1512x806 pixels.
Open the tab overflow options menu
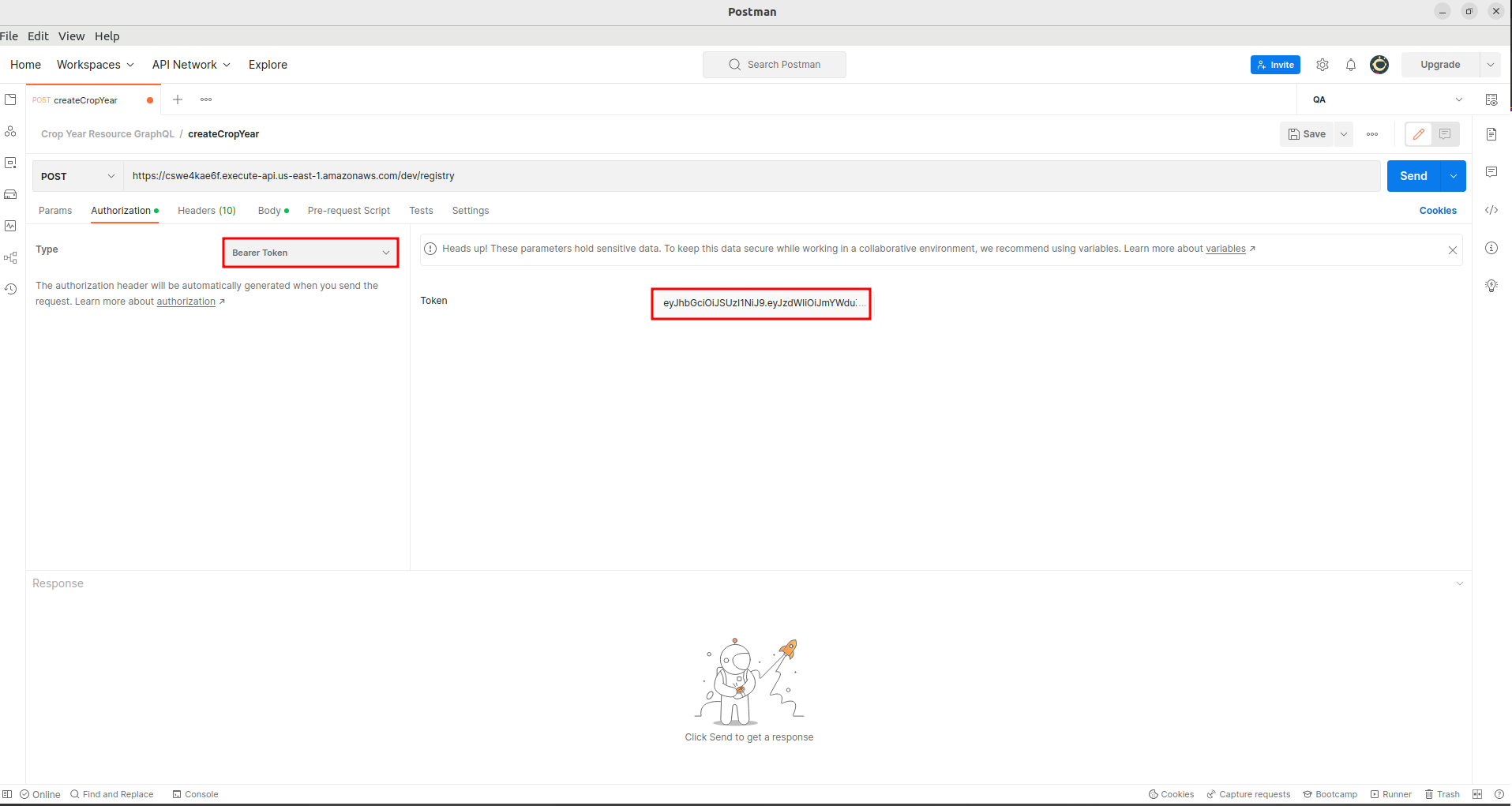(206, 99)
